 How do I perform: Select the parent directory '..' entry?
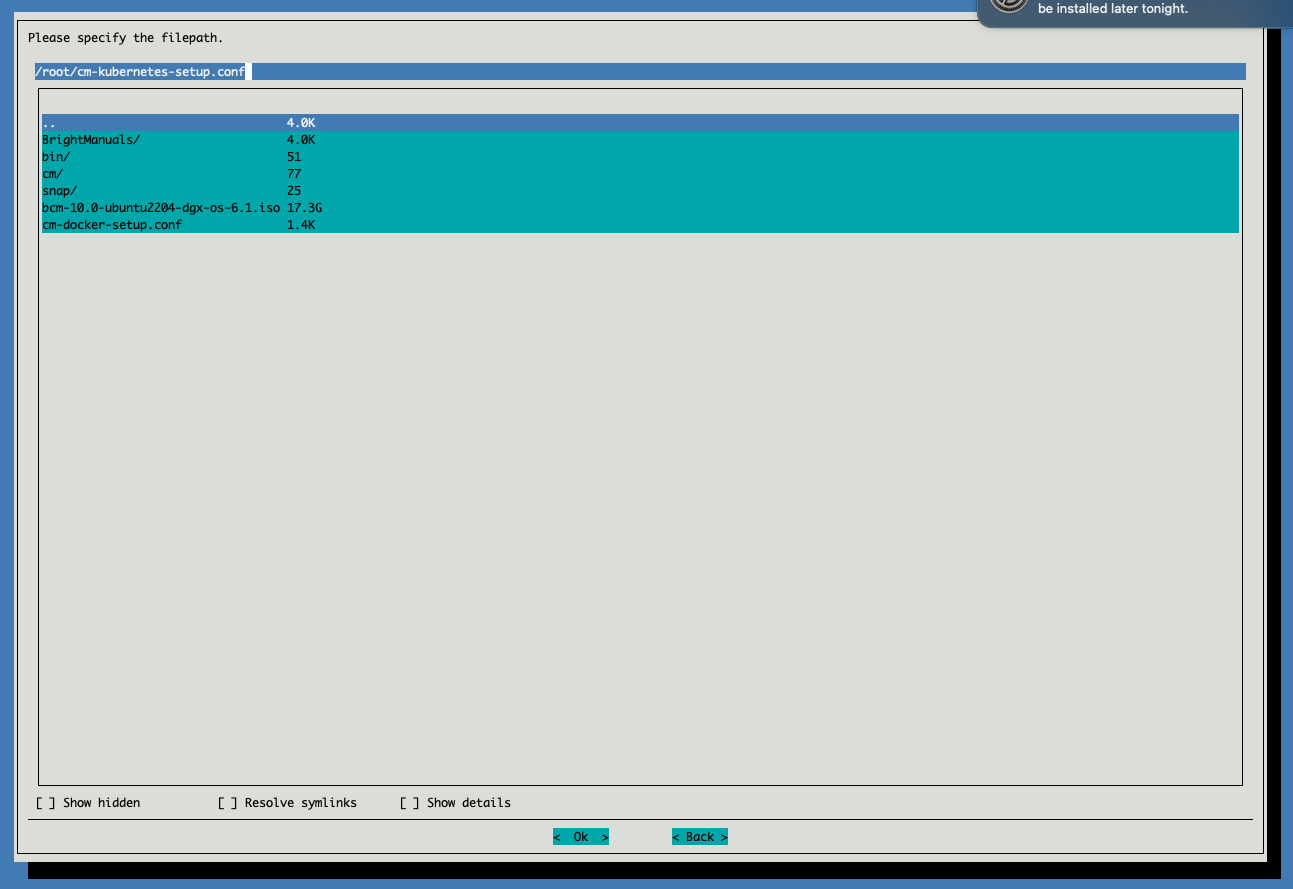(x=640, y=123)
